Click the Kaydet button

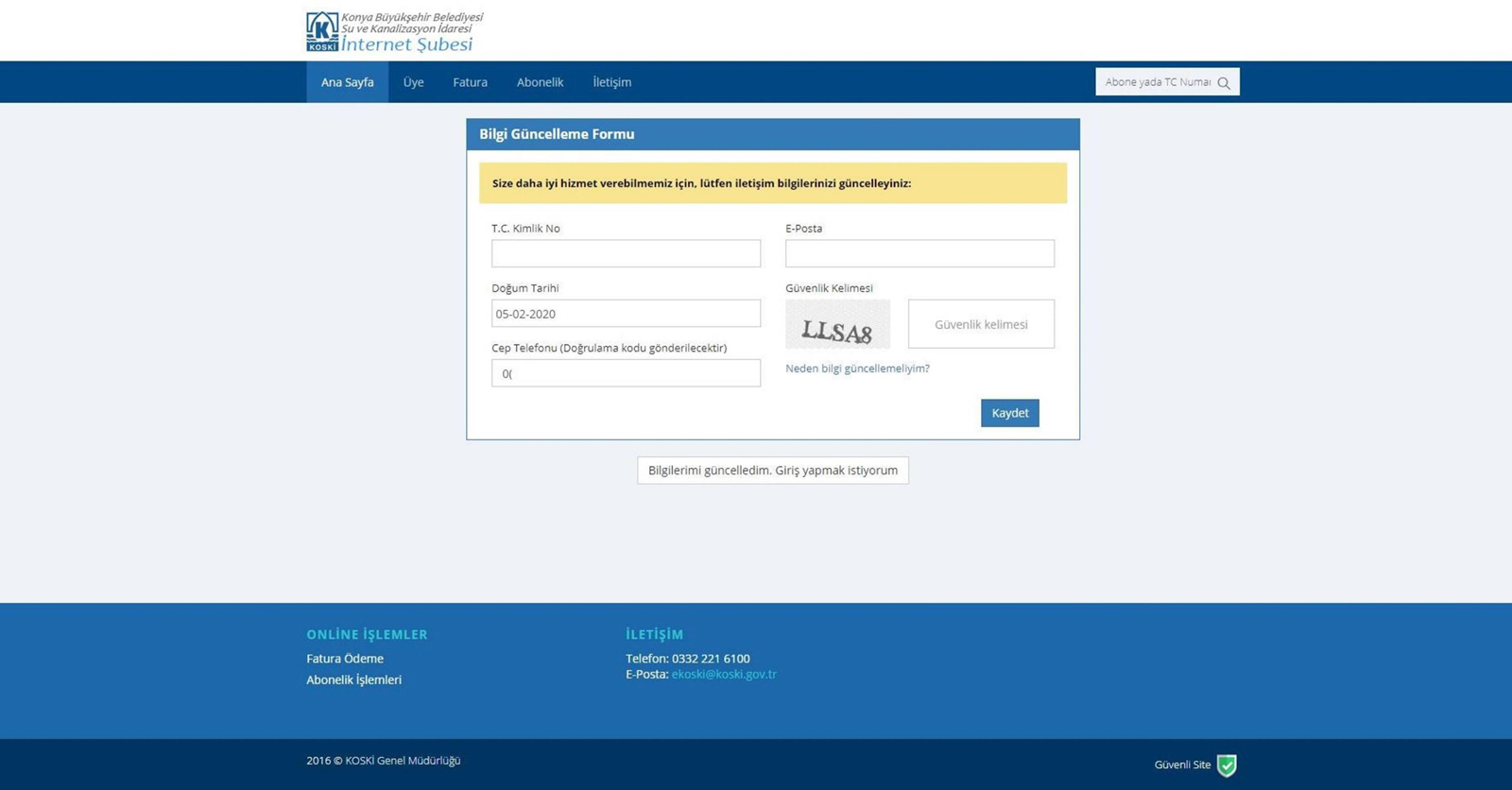click(1010, 413)
